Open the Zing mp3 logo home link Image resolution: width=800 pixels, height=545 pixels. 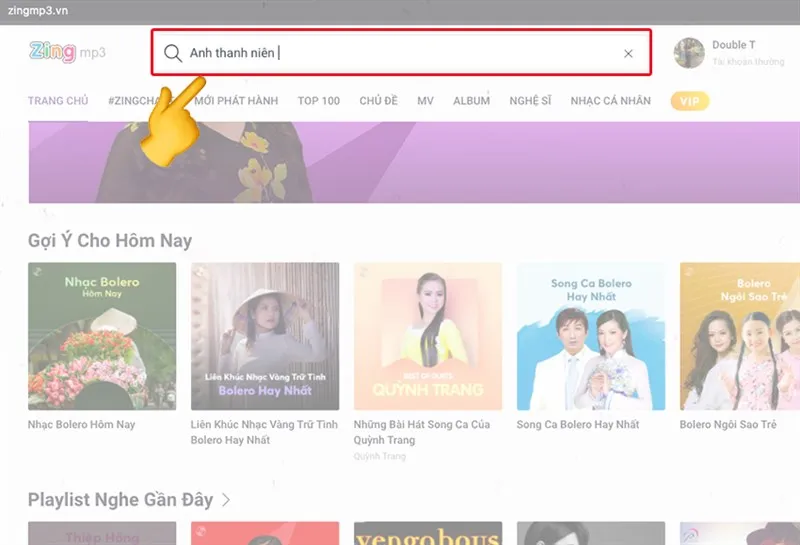tap(67, 52)
